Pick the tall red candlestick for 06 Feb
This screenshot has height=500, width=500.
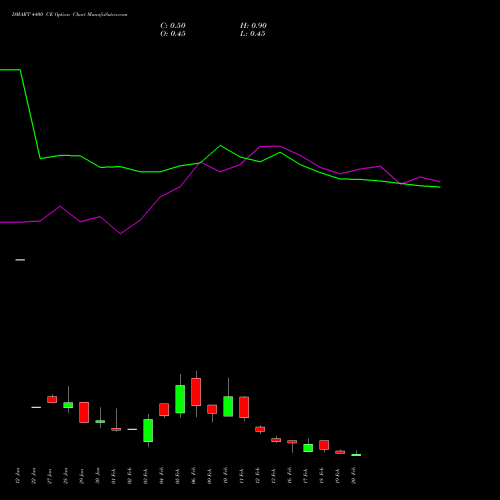point(196,392)
